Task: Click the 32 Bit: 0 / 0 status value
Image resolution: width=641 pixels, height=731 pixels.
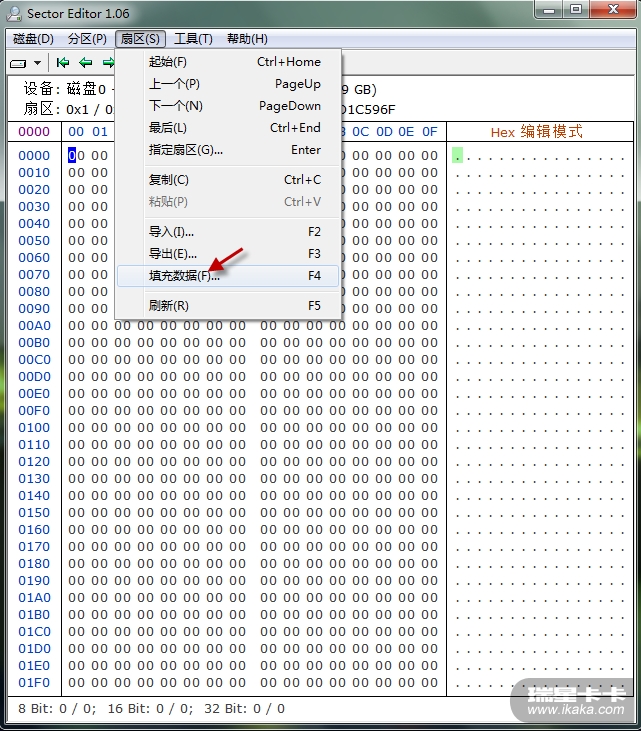Action: coord(245,709)
